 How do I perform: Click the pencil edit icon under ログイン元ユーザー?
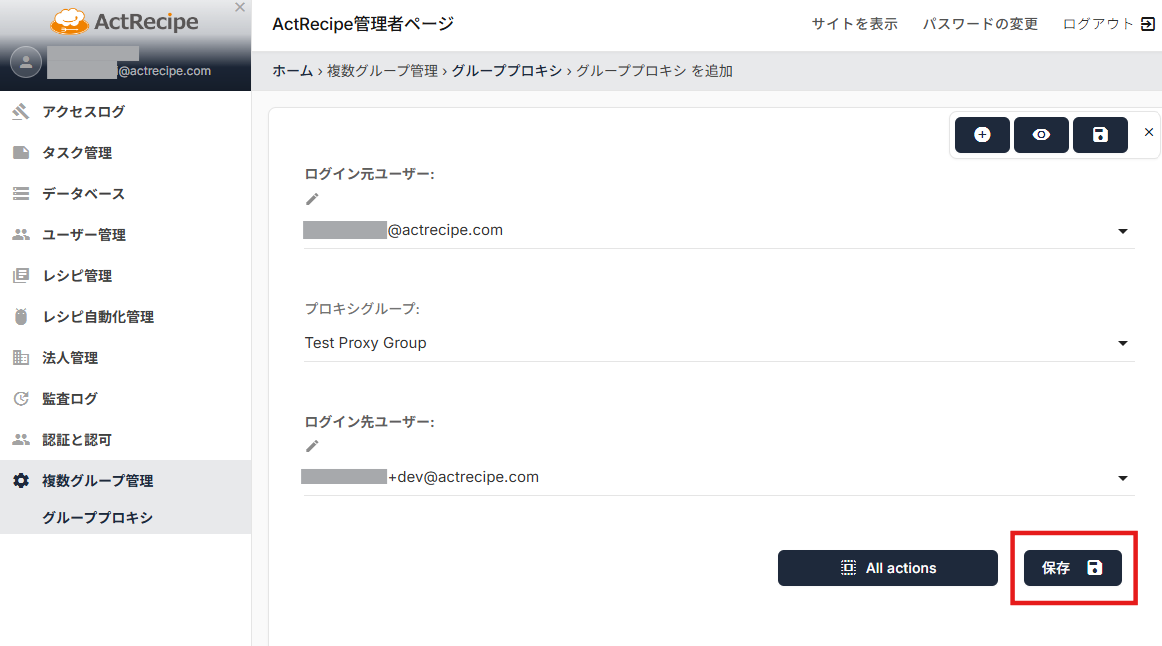[312, 199]
